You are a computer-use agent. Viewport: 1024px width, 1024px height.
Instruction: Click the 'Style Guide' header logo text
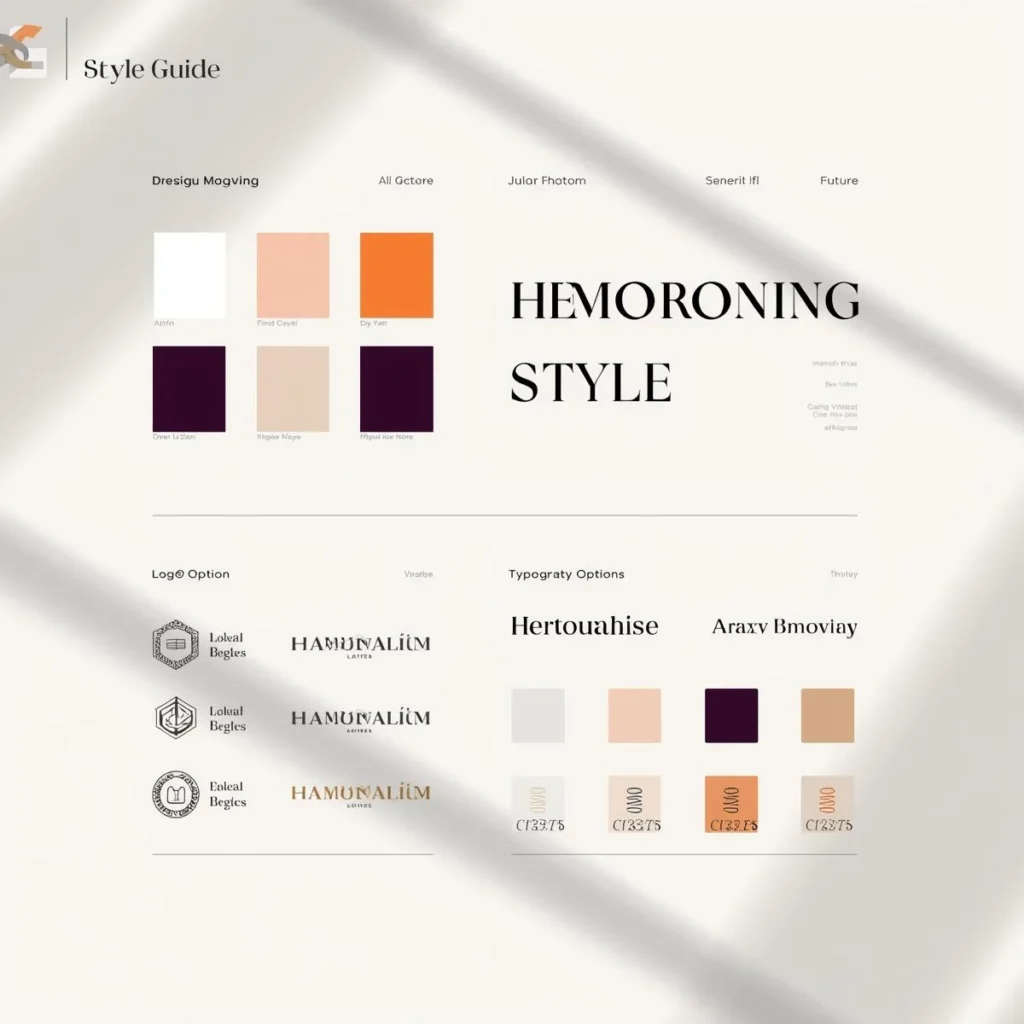(x=152, y=69)
